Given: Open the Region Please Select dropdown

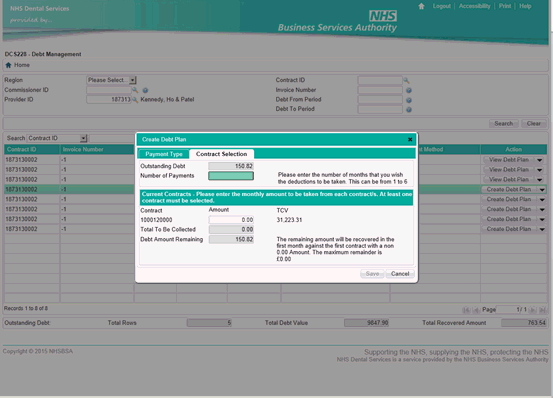Looking at the screenshot, I should tap(133, 80).
